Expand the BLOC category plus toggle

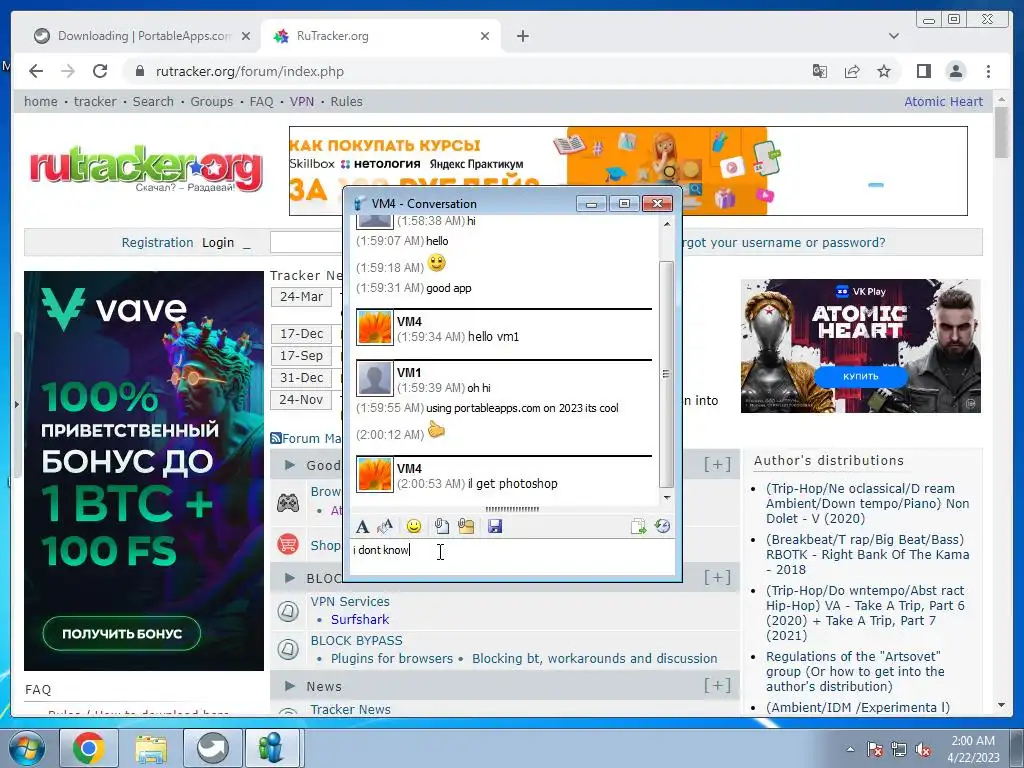[717, 577]
